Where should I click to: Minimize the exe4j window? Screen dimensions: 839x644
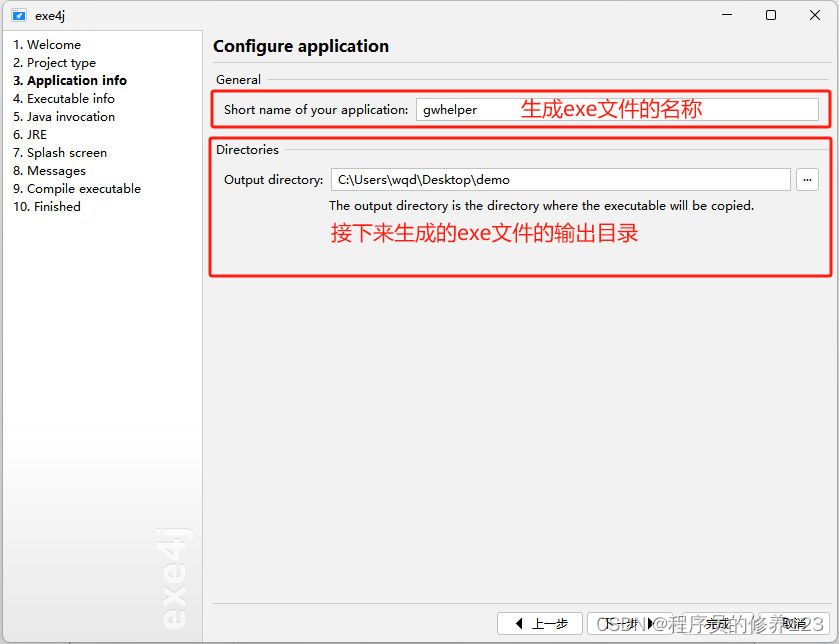[726, 14]
